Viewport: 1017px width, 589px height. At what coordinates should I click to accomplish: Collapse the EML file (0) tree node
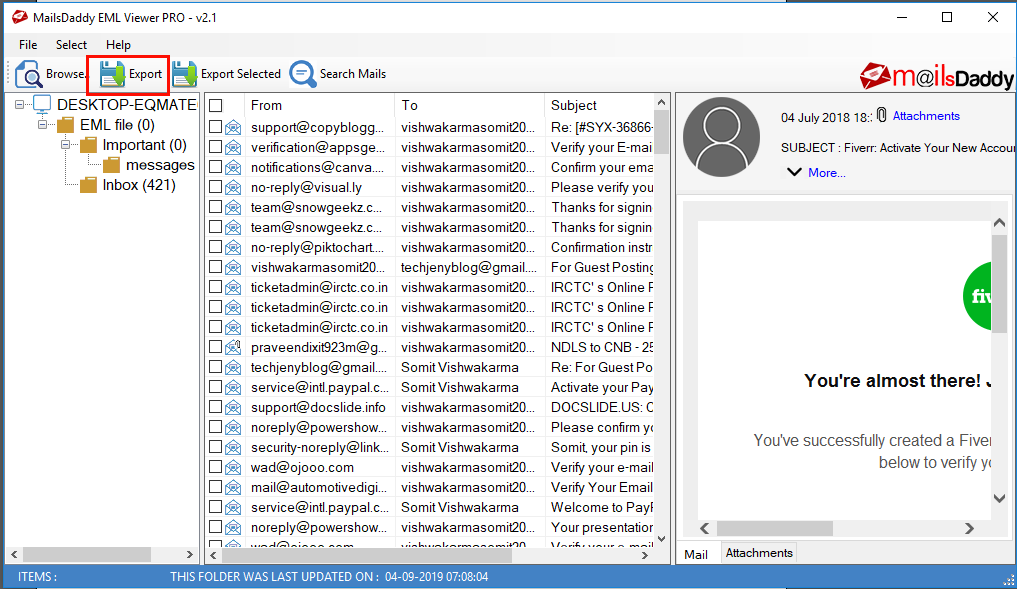tap(42, 125)
